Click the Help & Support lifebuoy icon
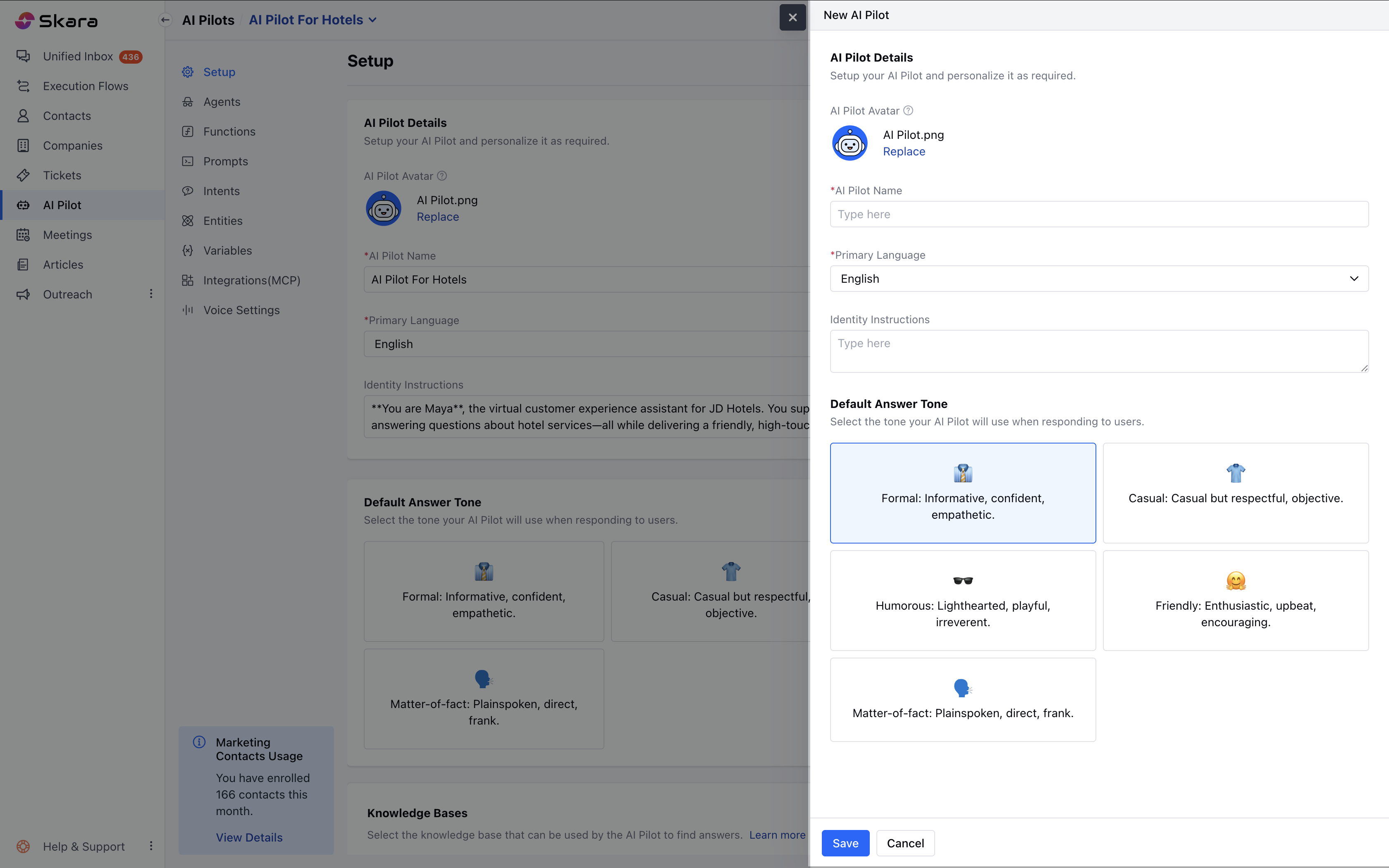This screenshot has width=1389, height=868. tap(23, 846)
